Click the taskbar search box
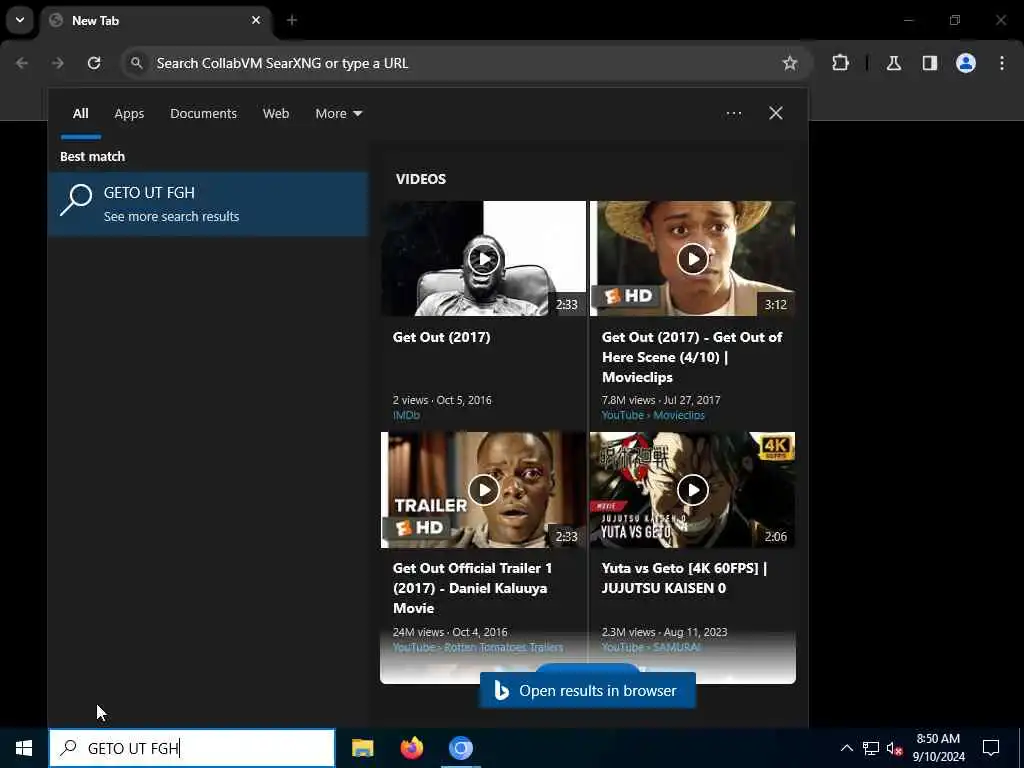This screenshot has height=768, width=1024. pos(192,748)
